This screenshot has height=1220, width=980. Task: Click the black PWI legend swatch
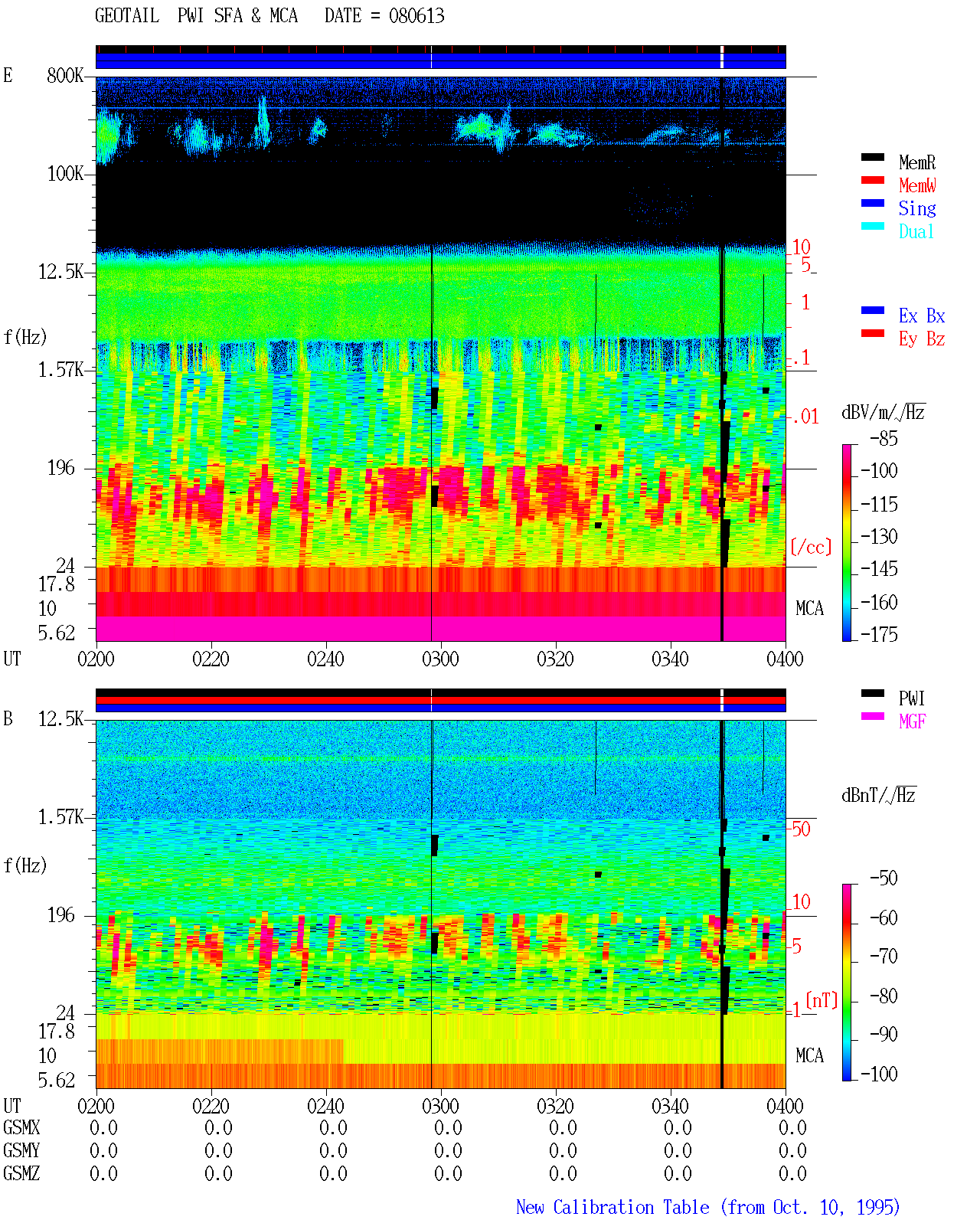(872, 693)
